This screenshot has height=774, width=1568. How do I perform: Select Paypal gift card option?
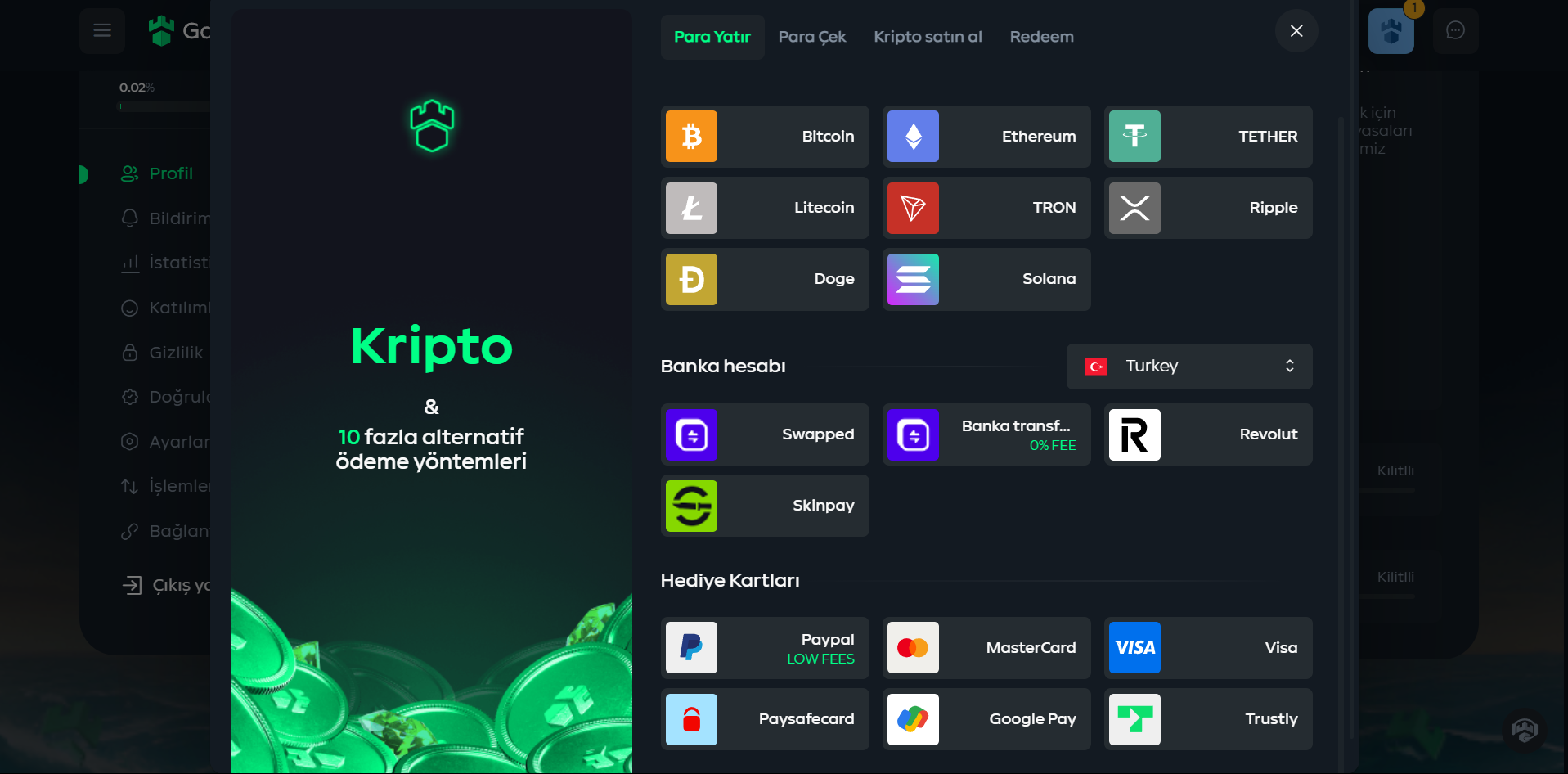click(765, 648)
